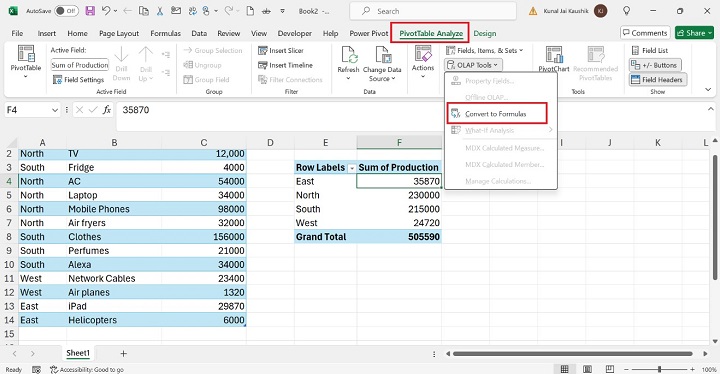Image resolution: width=720 pixels, height=374 pixels.
Task: Choose Convert to Formulas
Action: tap(497, 113)
